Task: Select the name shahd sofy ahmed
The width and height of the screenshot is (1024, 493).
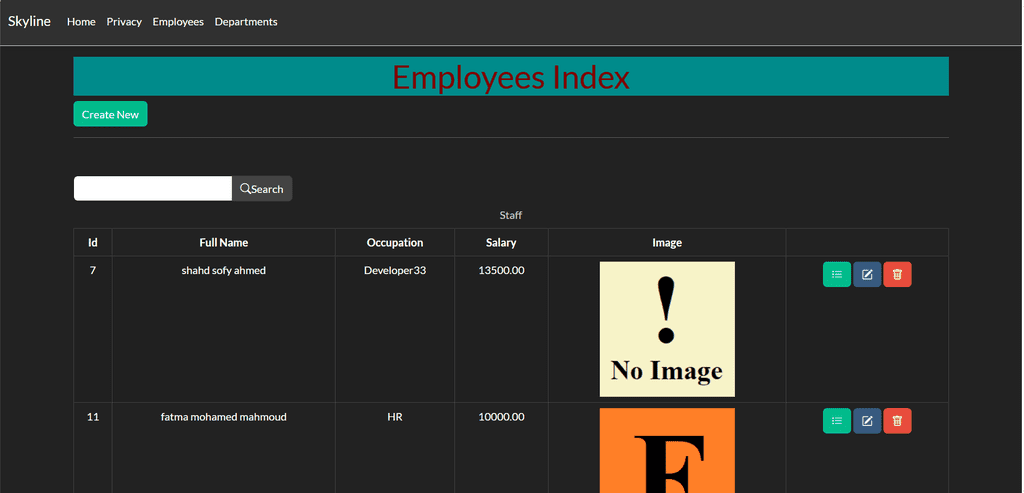Action: (224, 270)
